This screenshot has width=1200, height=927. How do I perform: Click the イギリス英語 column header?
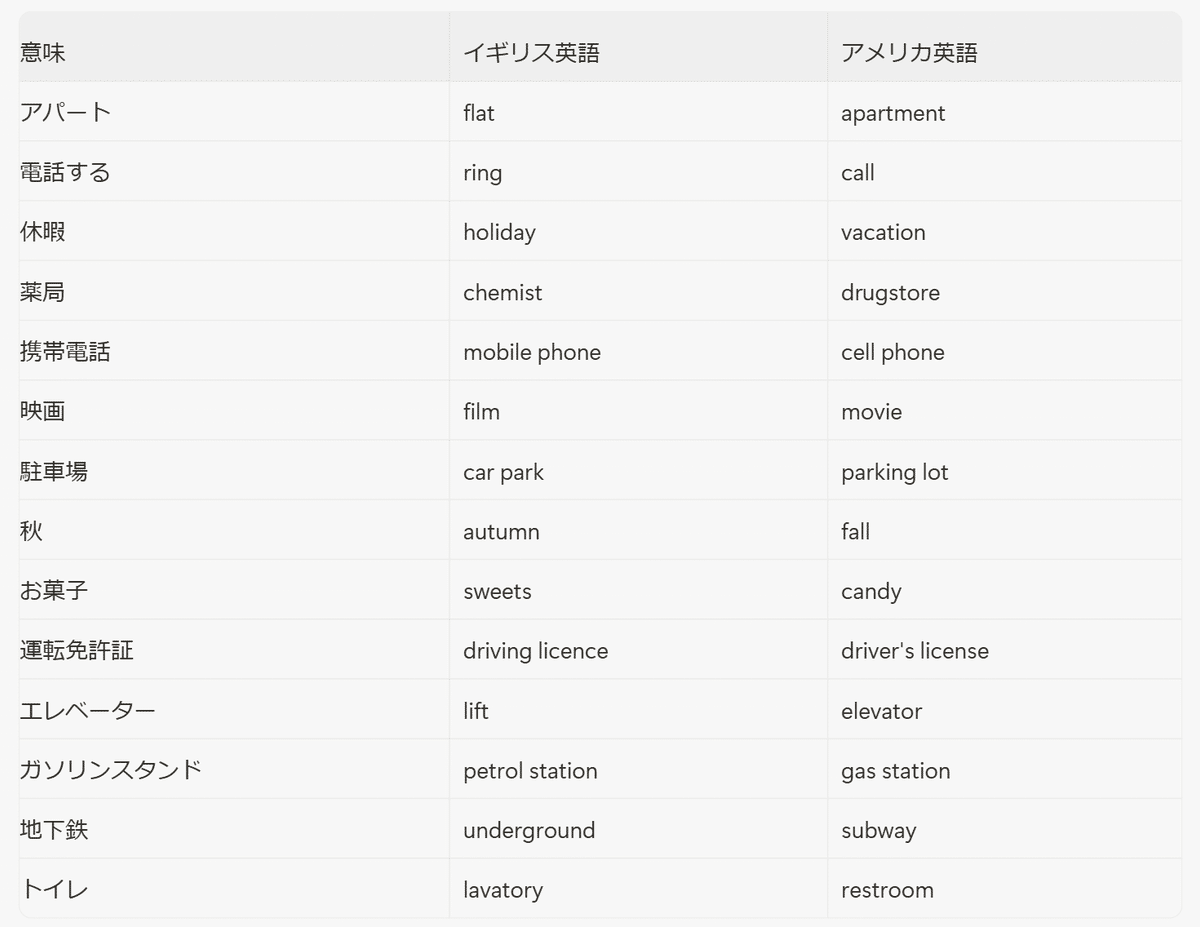click(x=531, y=53)
